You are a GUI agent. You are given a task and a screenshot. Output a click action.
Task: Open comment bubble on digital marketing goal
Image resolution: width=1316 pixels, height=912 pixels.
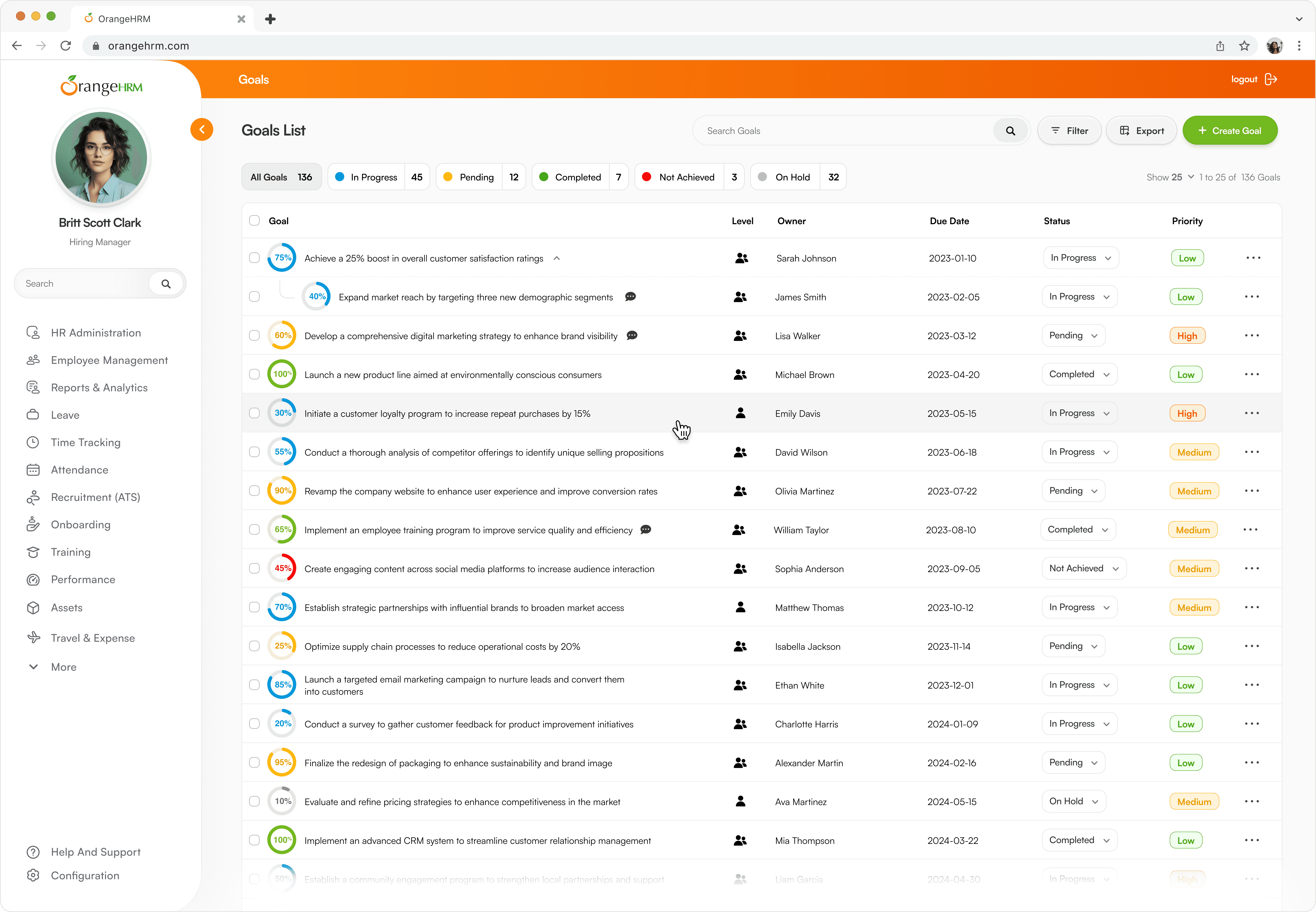point(632,335)
